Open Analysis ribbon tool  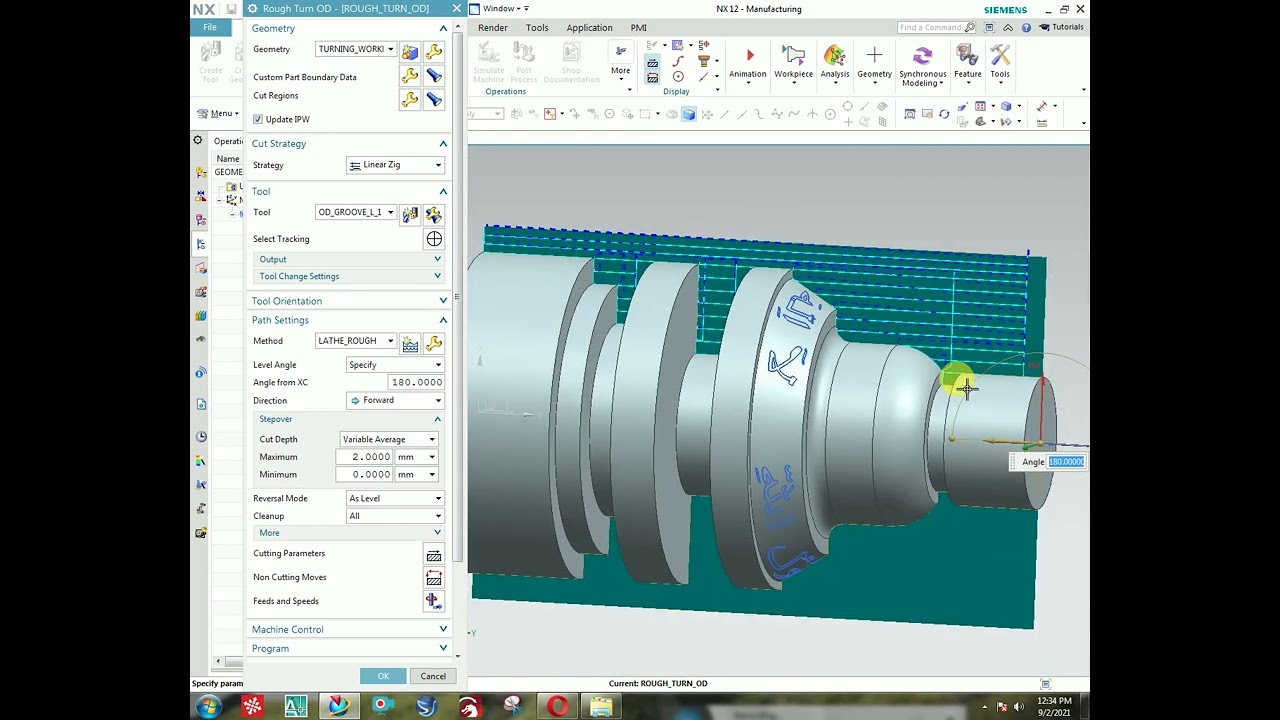pyautogui.click(x=835, y=62)
